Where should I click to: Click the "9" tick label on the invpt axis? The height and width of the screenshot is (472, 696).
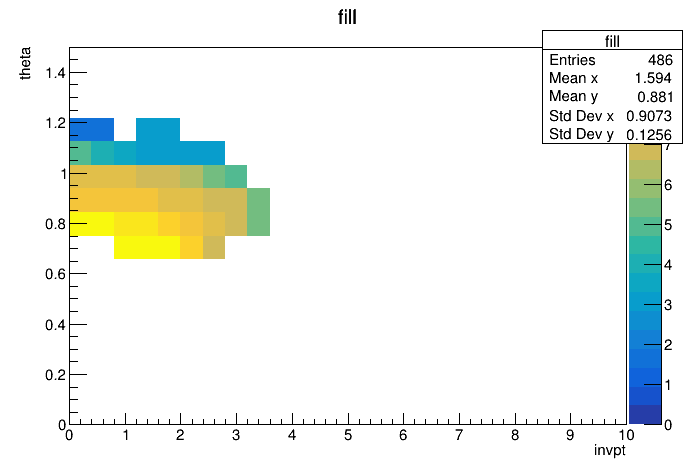pos(570,435)
